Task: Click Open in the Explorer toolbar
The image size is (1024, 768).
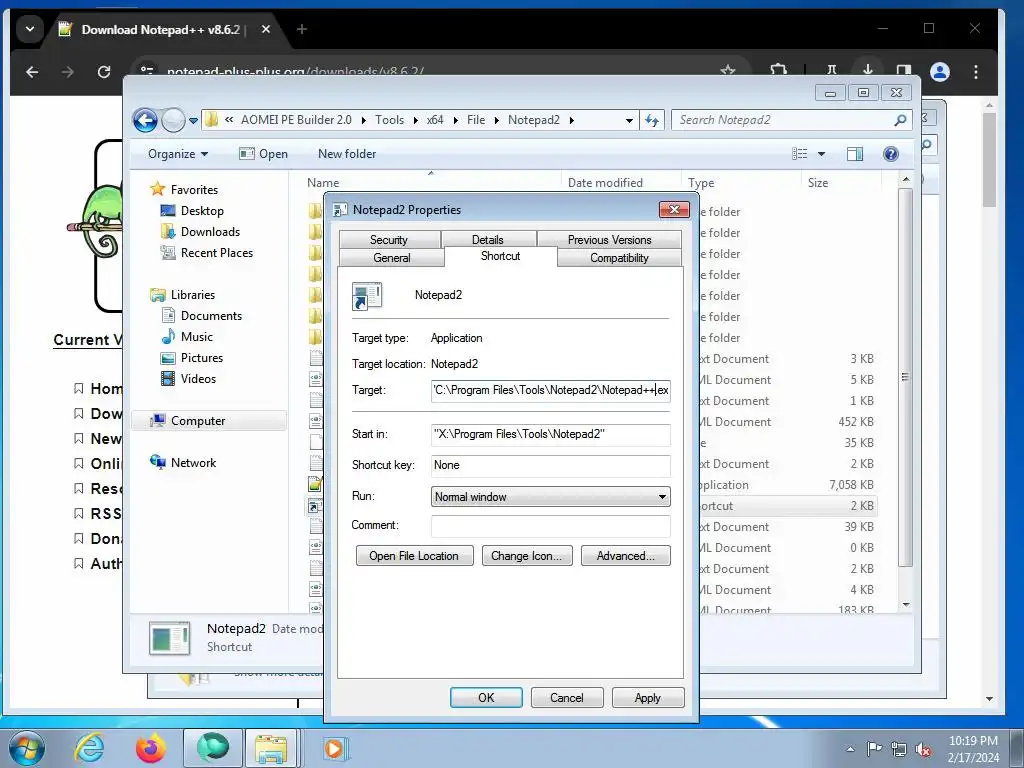Action: (x=264, y=154)
